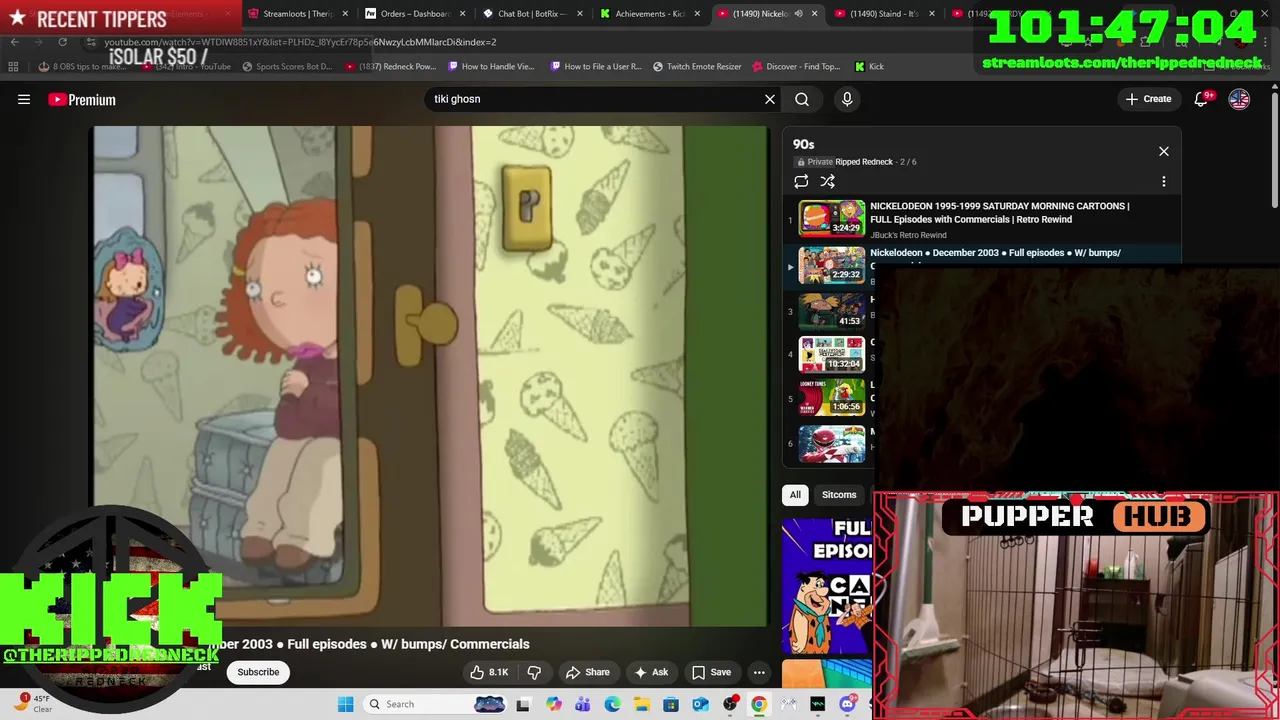Click the magnifier search button
Viewport: 1280px width, 720px height.
click(x=802, y=99)
